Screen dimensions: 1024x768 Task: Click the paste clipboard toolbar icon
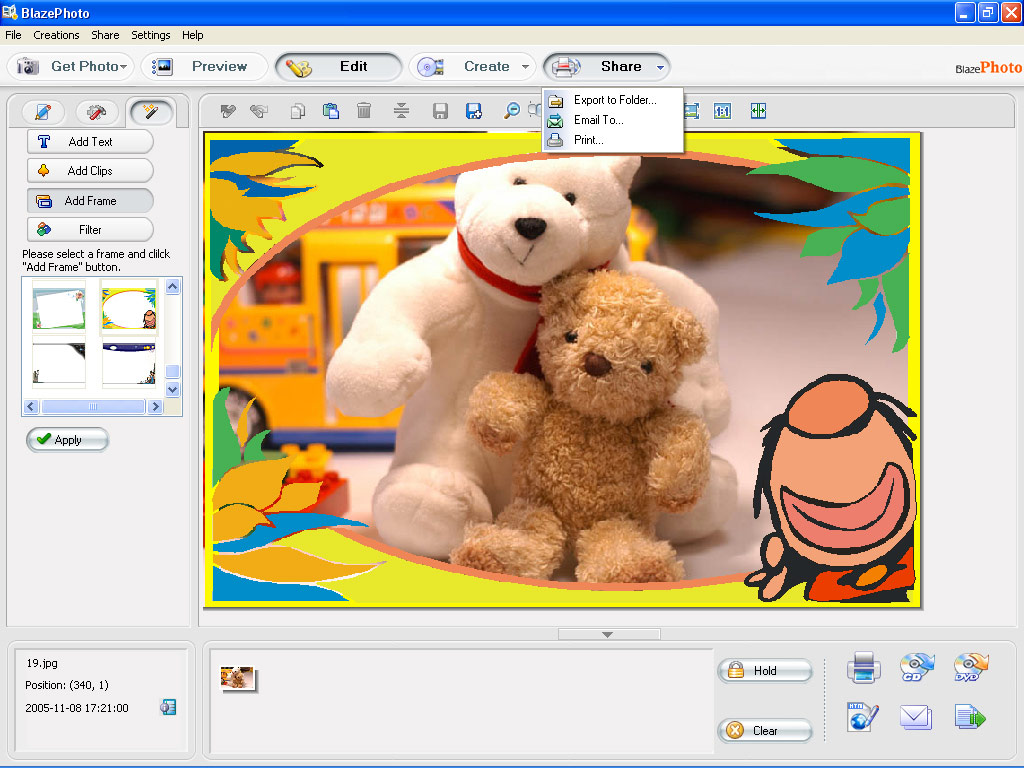(331, 111)
